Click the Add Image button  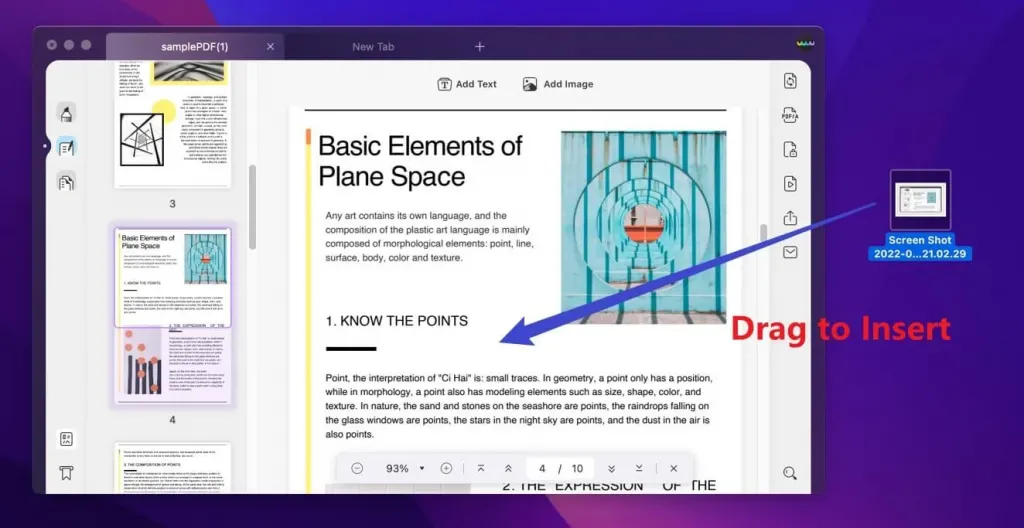[x=558, y=84]
